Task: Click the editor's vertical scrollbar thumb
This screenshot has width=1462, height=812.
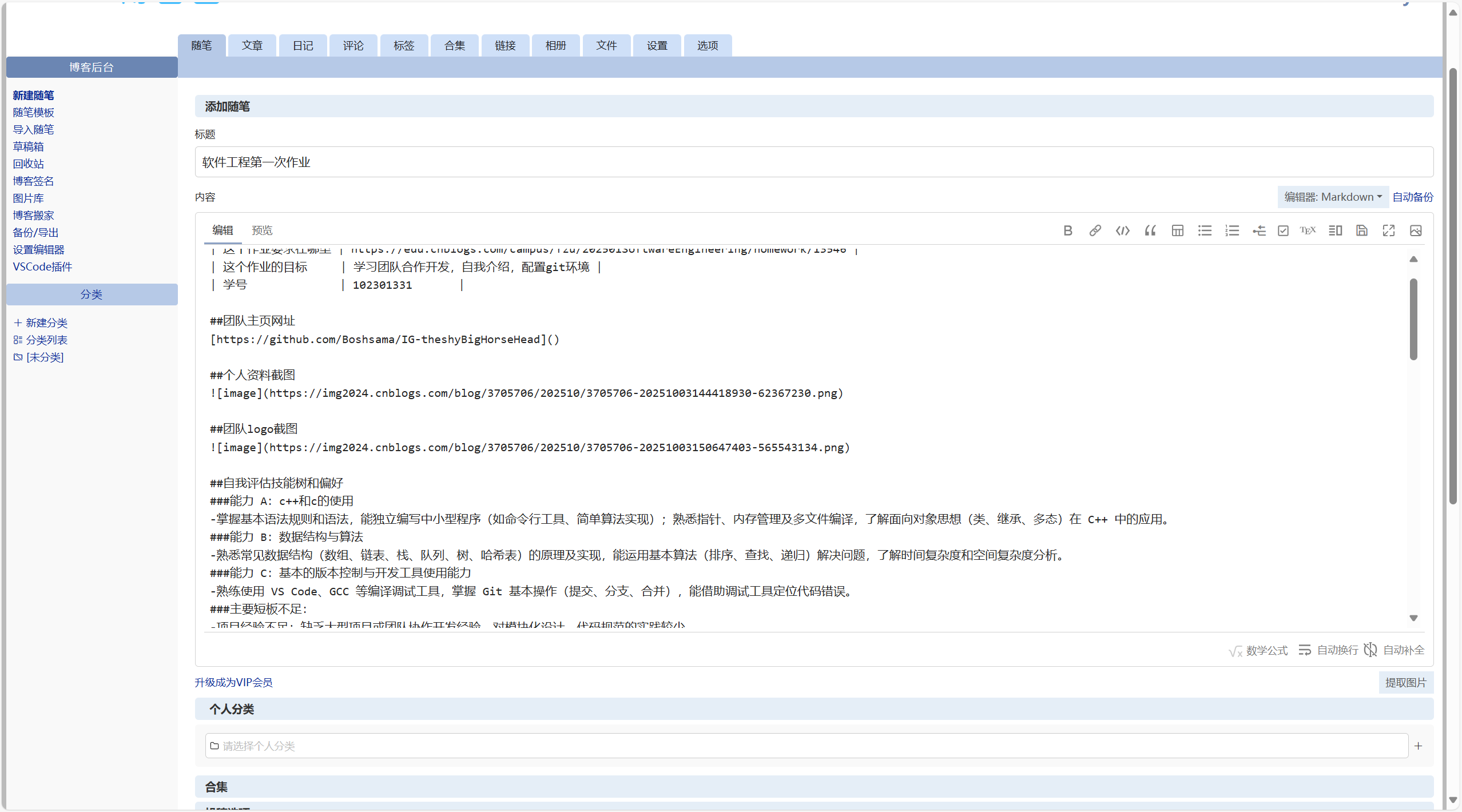Action: [1413, 319]
